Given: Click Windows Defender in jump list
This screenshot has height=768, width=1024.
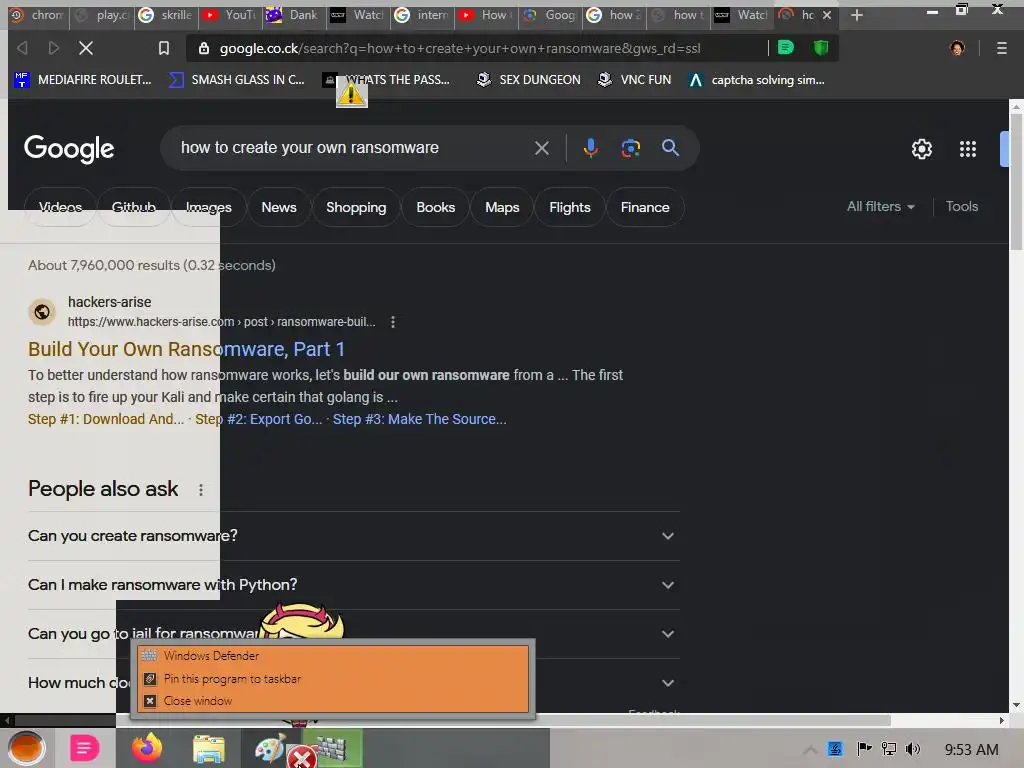Looking at the screenshot, I should pyautogui.click(x=332, y=656).
